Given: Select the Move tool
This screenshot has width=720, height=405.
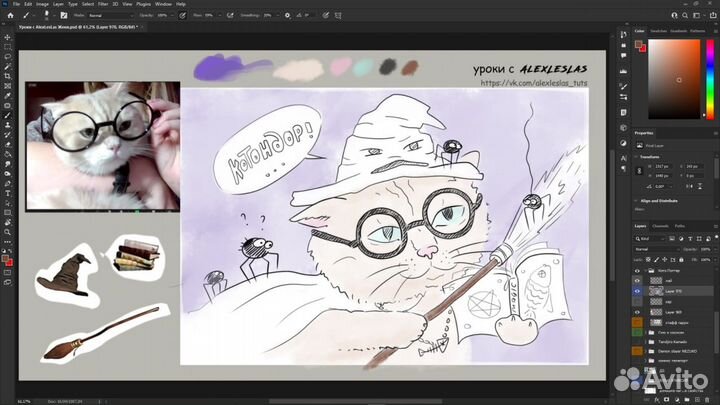Looking at the screenshot, I should coord(7,37).
